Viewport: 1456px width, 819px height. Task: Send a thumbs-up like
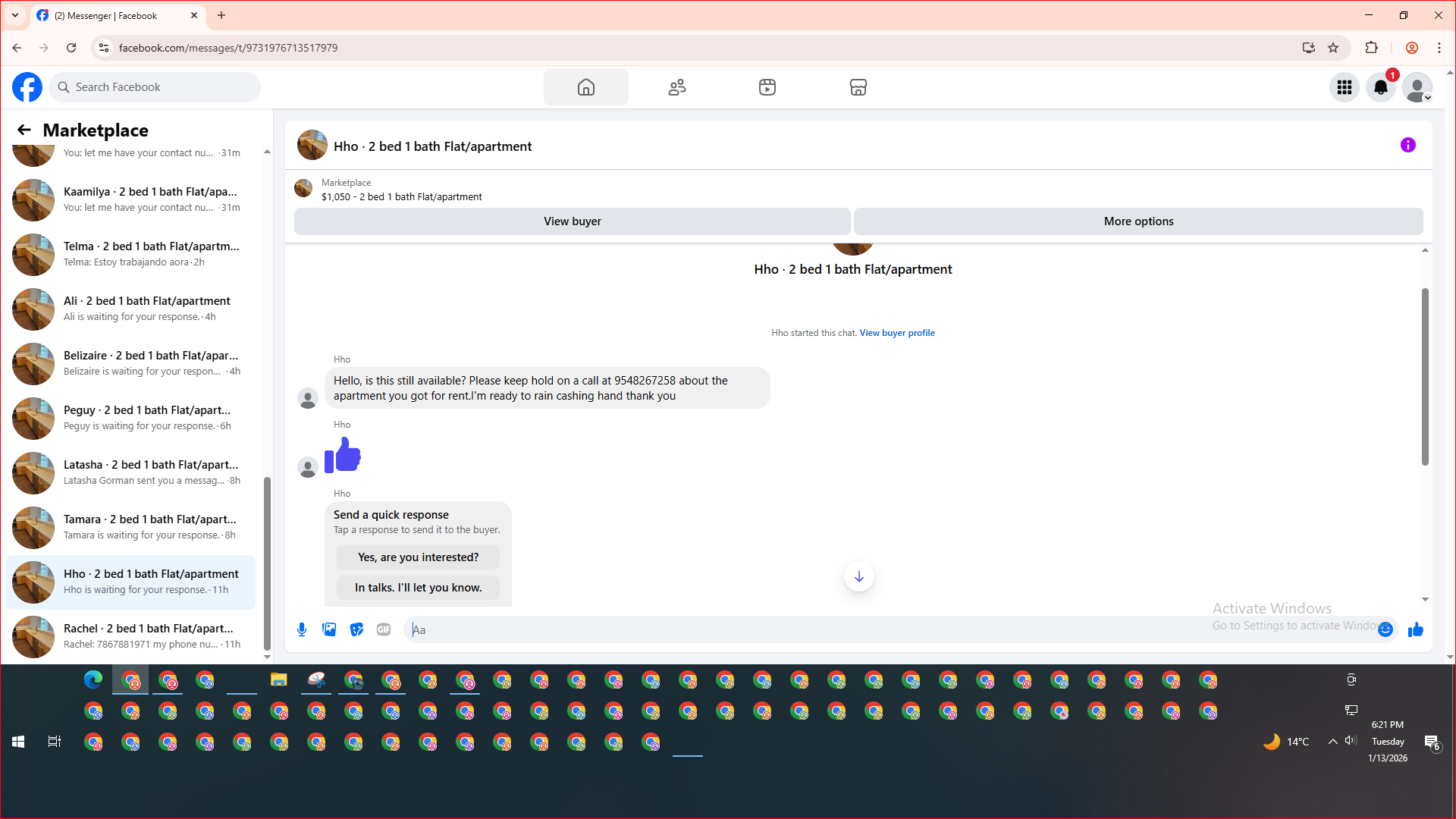[x=1415, y=629]
